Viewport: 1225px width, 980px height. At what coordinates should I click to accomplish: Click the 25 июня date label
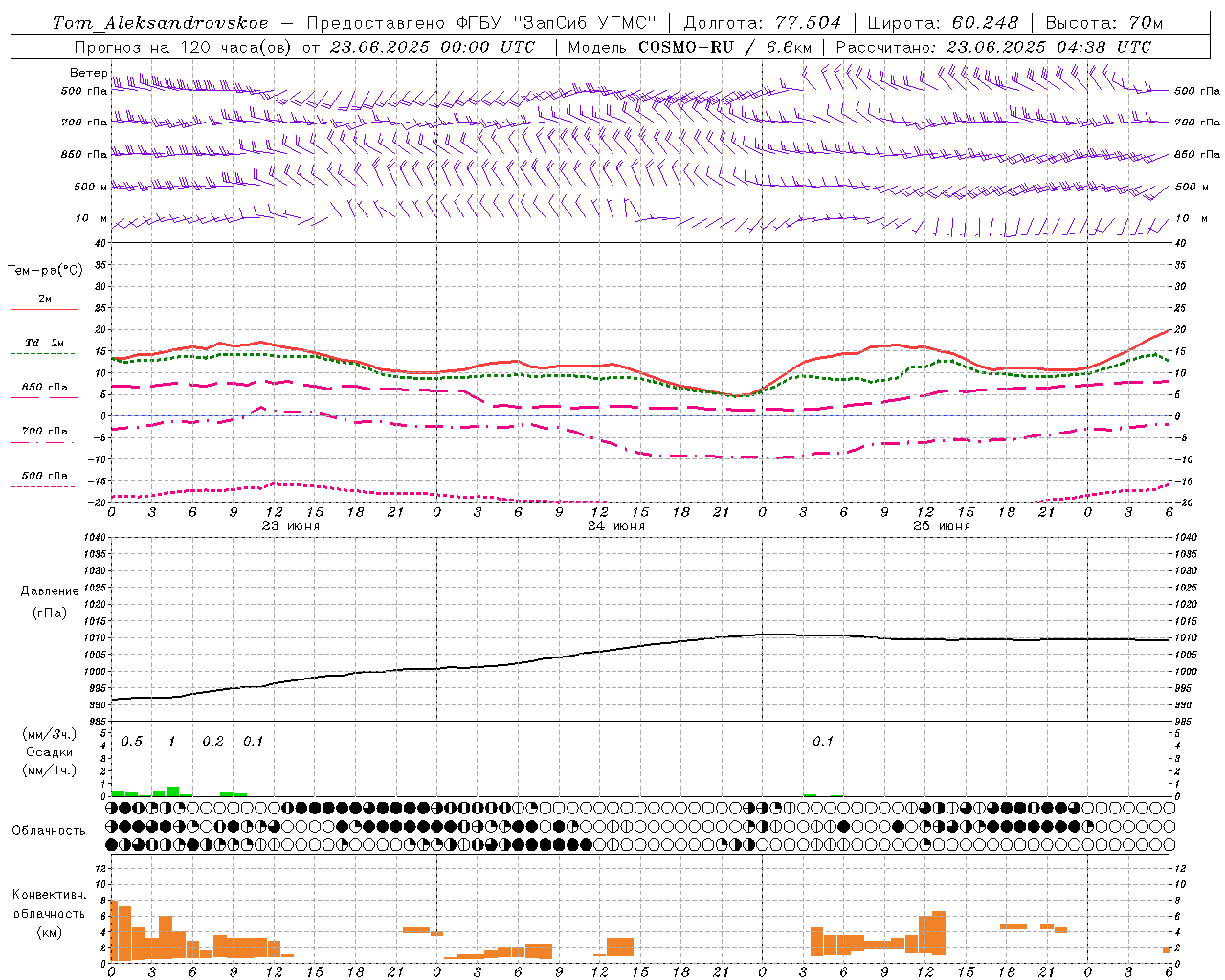(x=941, y=526)
